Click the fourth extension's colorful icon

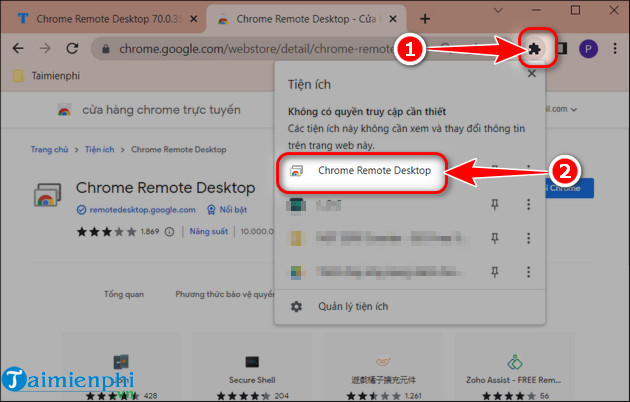pyautogui.click(x=296, y=272)
